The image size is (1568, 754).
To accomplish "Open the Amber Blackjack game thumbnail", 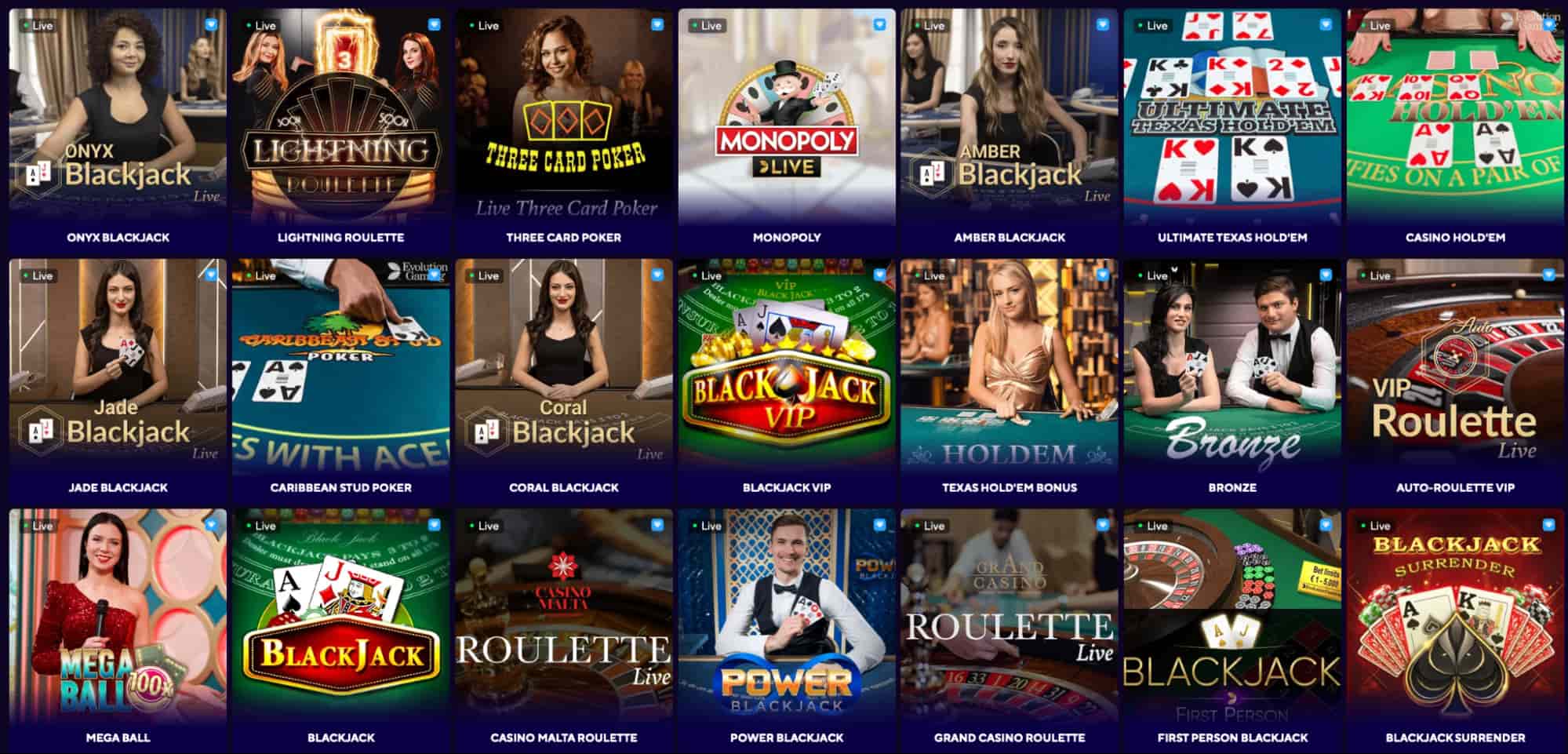I will pyautogui.click(x=1009, y=117).
